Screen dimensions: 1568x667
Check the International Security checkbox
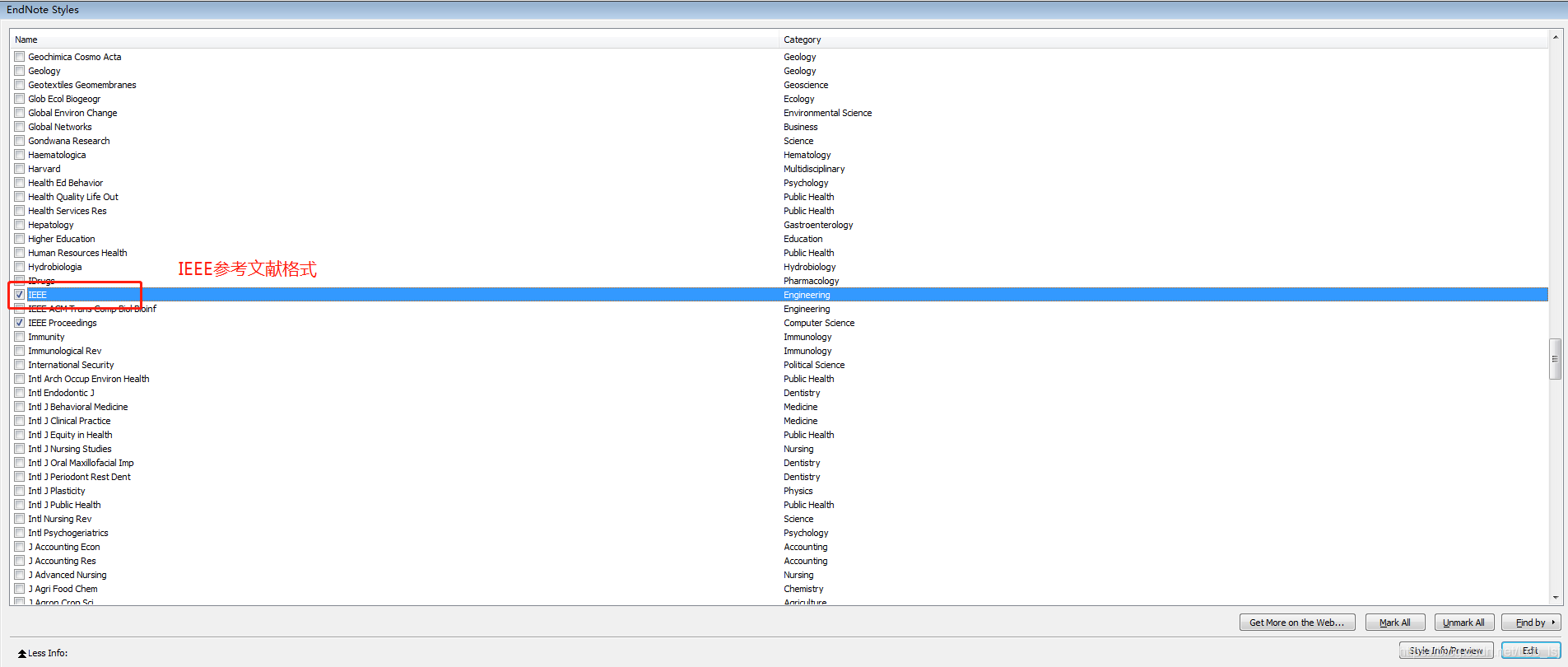click(19, 365)
